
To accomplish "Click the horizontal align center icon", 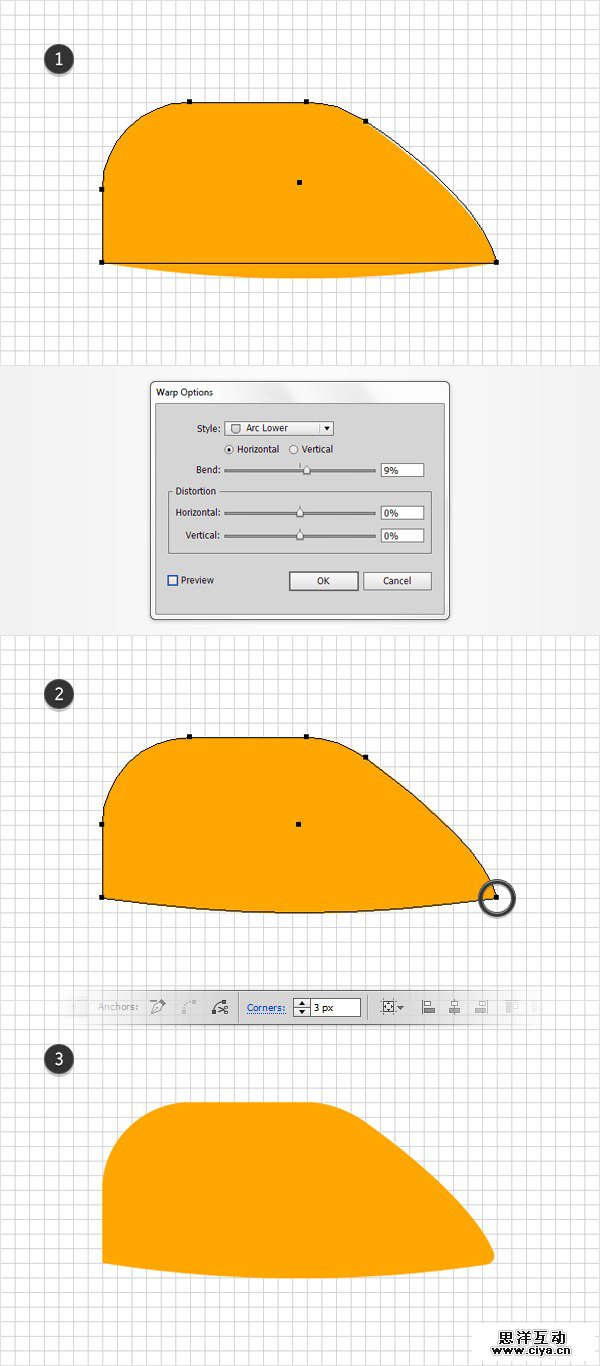I will pyautogui.click(x=455, y=1007).
